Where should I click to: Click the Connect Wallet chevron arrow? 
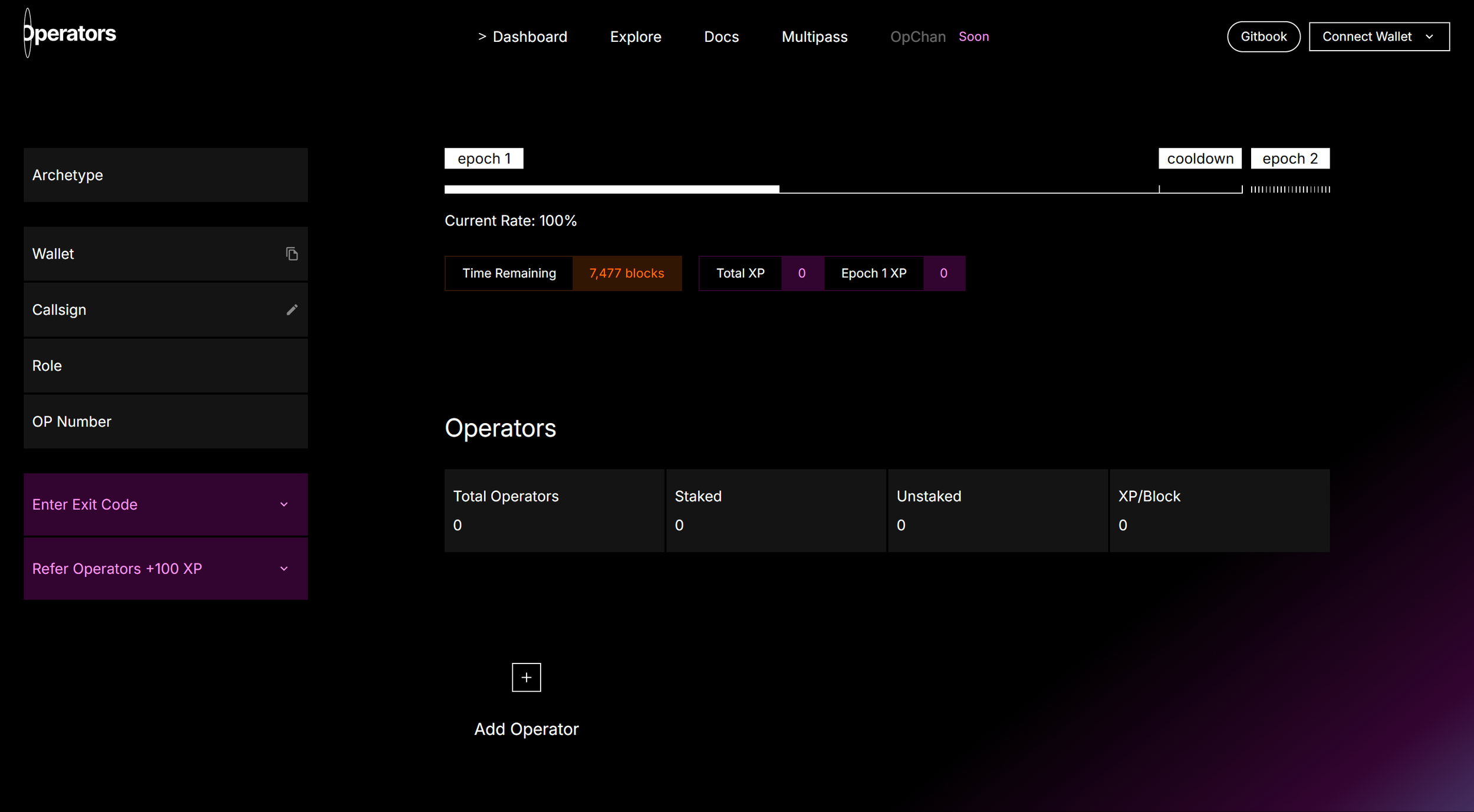point(1429,37)
